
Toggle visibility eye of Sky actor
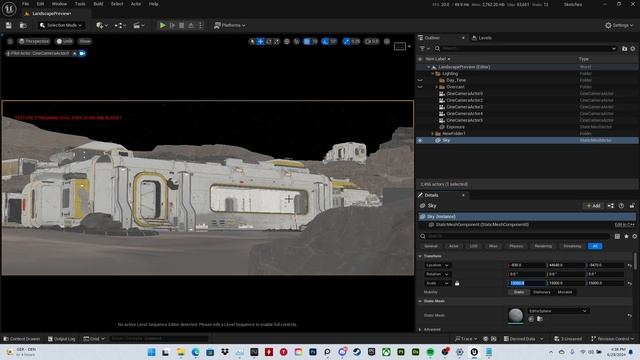pyautogui.click(x=420, y=140)
